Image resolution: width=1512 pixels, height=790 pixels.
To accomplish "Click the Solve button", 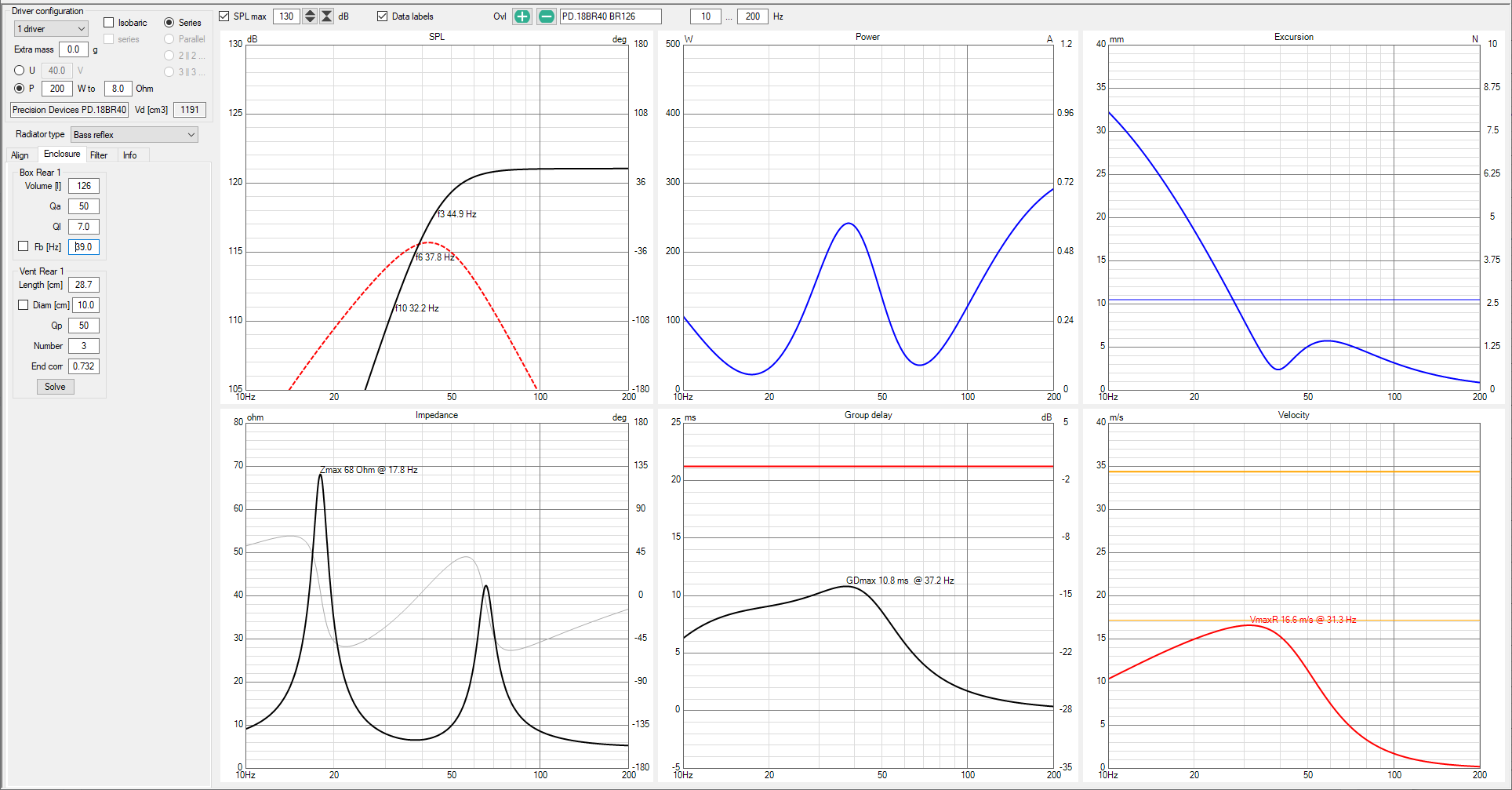I will tap(55, 387).
